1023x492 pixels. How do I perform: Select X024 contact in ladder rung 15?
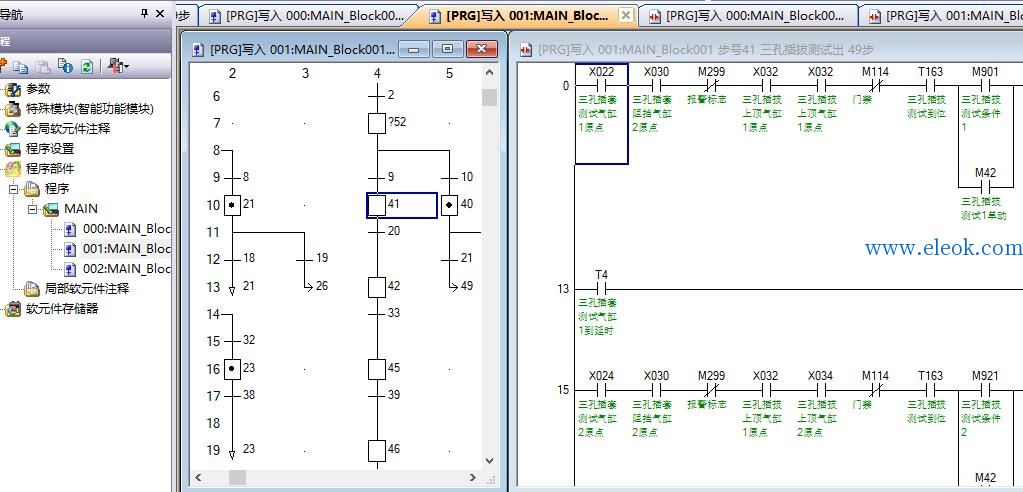[602, 390]
